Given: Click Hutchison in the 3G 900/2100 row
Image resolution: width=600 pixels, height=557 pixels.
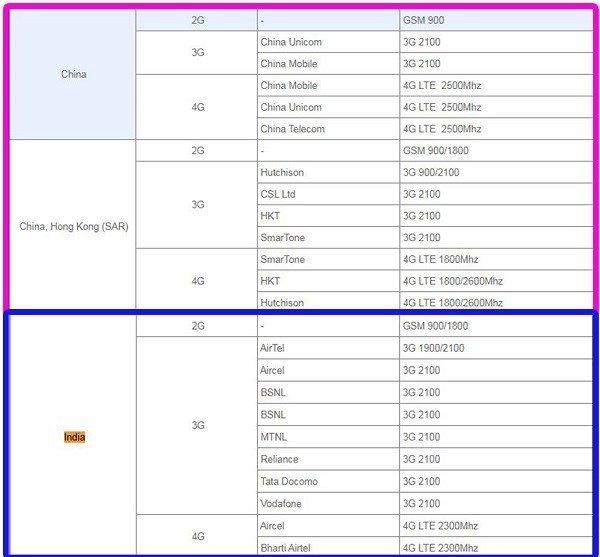Looking at the screenshot, I should pos(328,172).
